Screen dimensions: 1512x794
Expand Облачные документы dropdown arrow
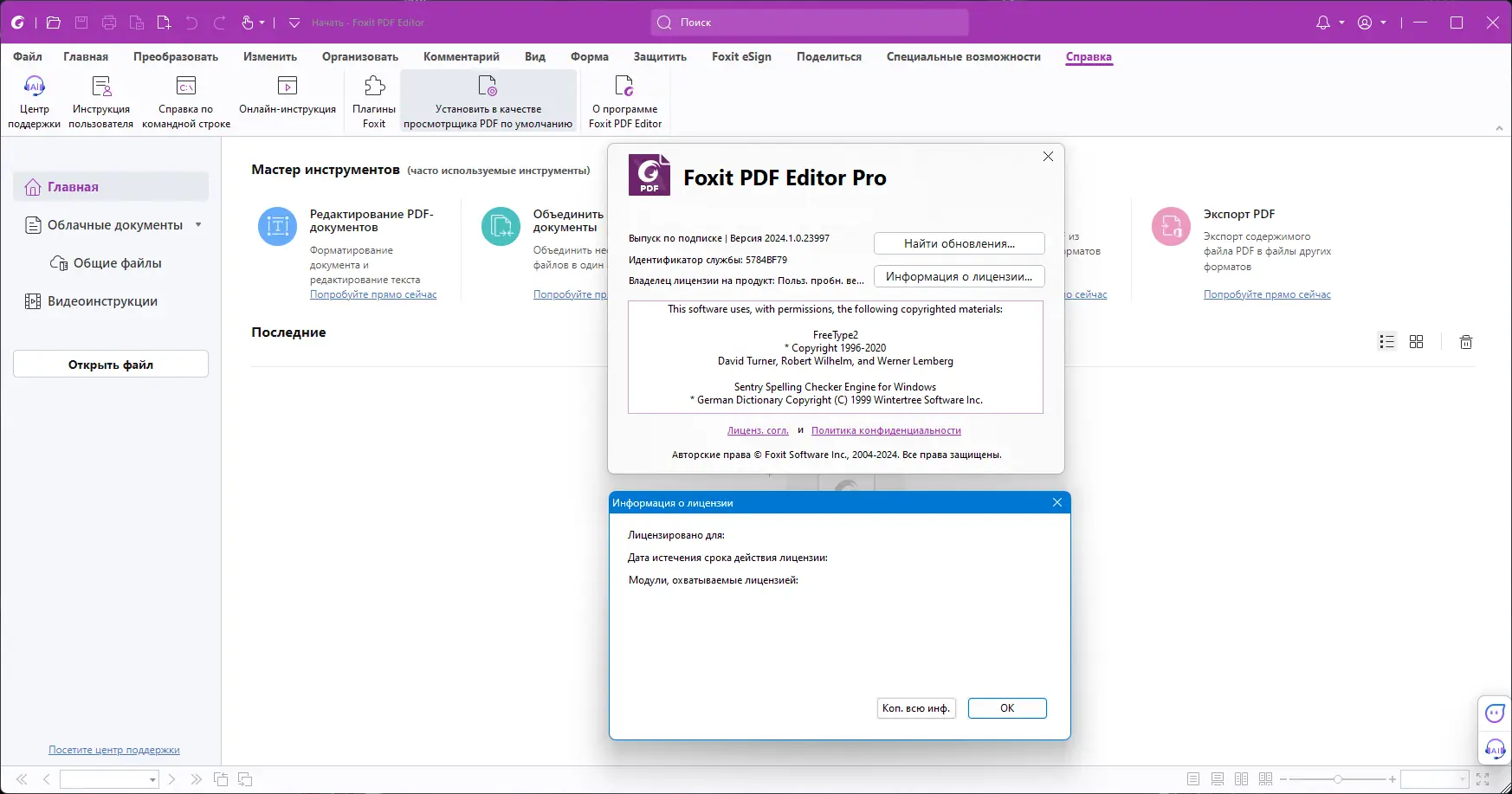click(198, 225)
